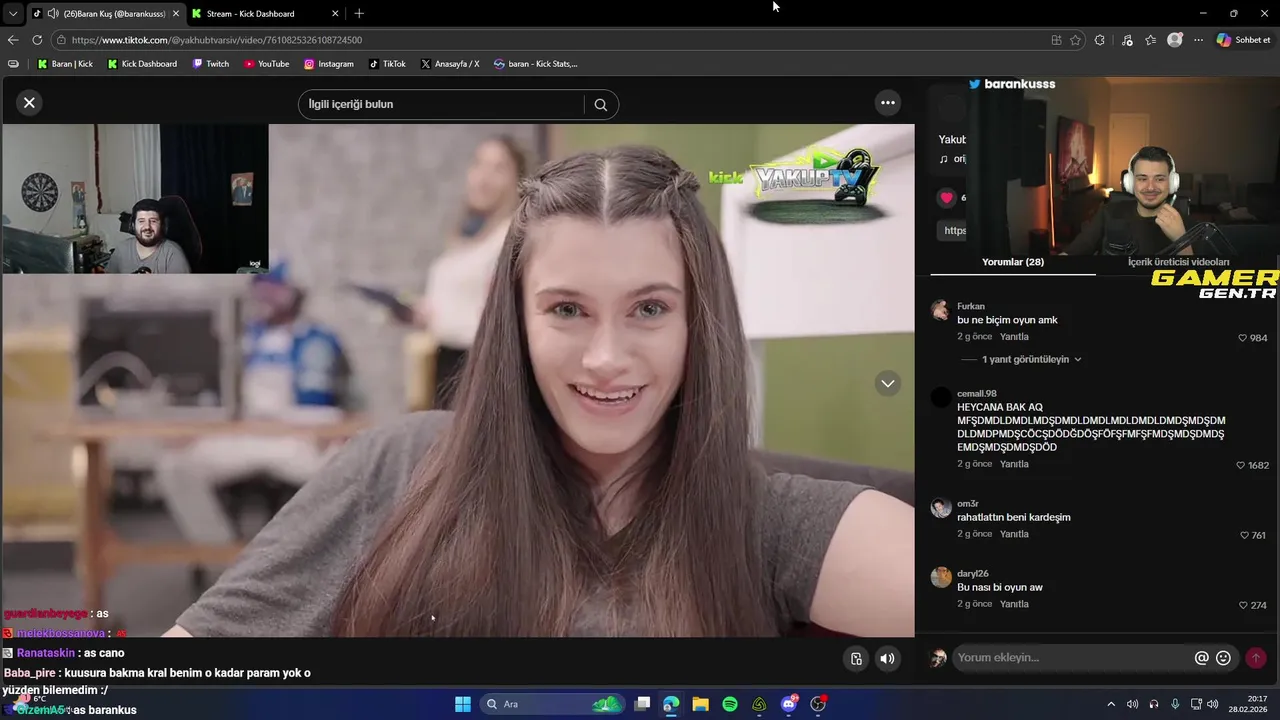Like cemall.98's comment with 1682 likes
The height and width of the screenshot is (720, 1280).
(1240, 465)
